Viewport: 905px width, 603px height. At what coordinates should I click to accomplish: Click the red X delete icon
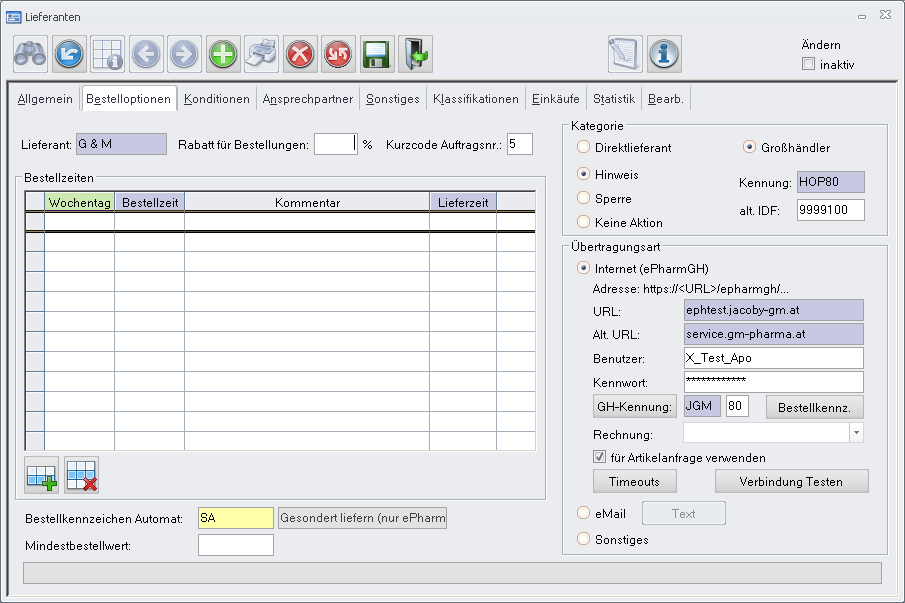click(300, 54)
